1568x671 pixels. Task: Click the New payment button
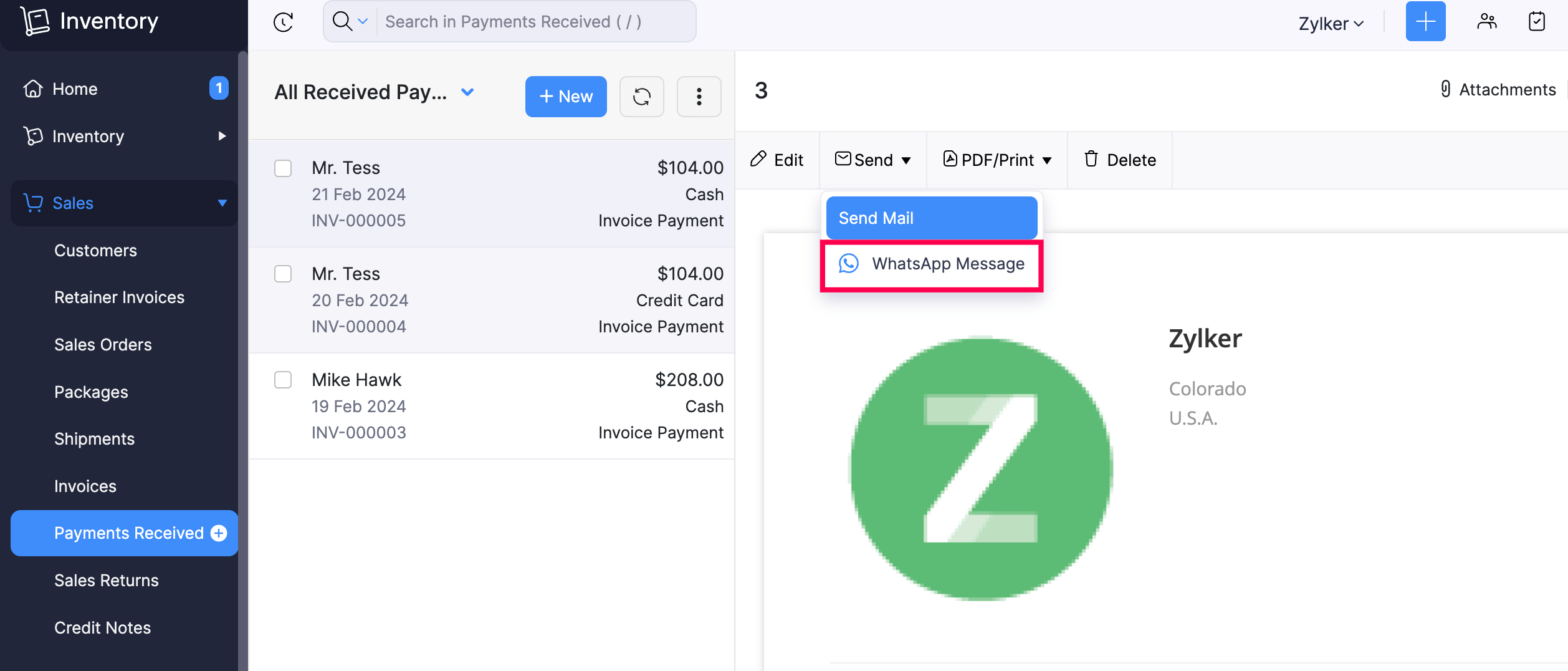tap(565, 97)
